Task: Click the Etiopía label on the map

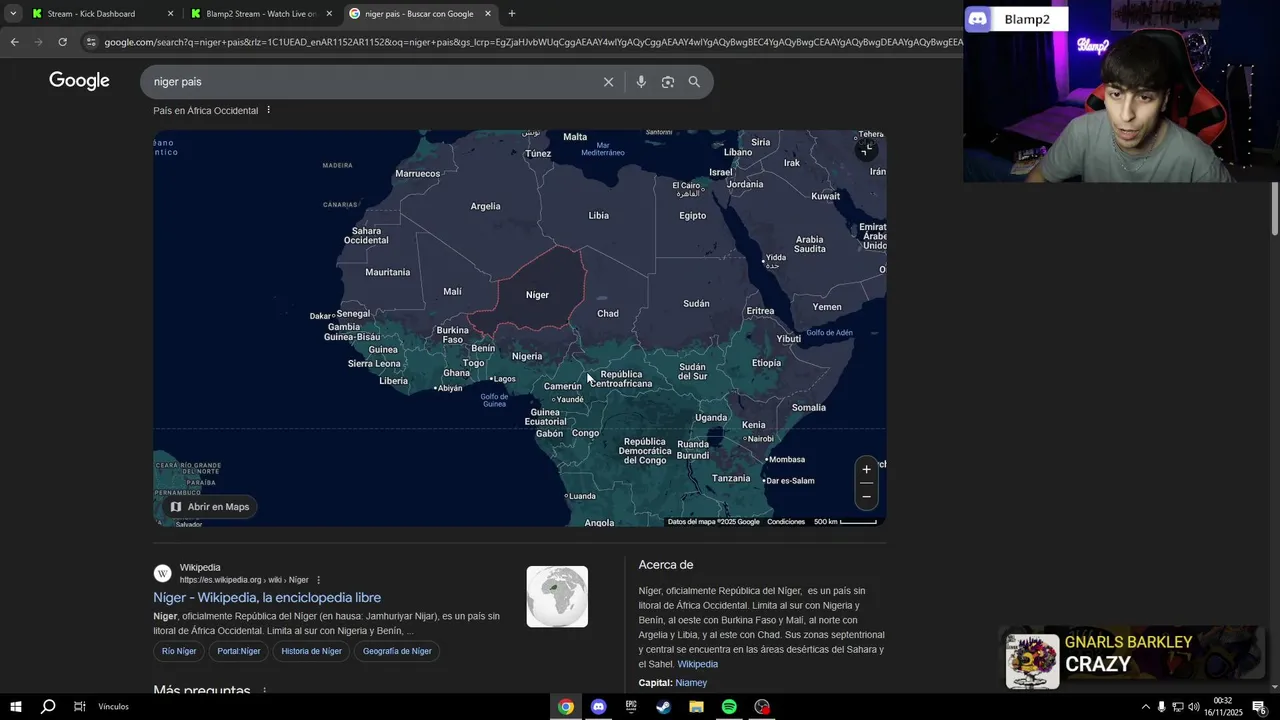Action: pyautogui.click(x=766, y=363)
